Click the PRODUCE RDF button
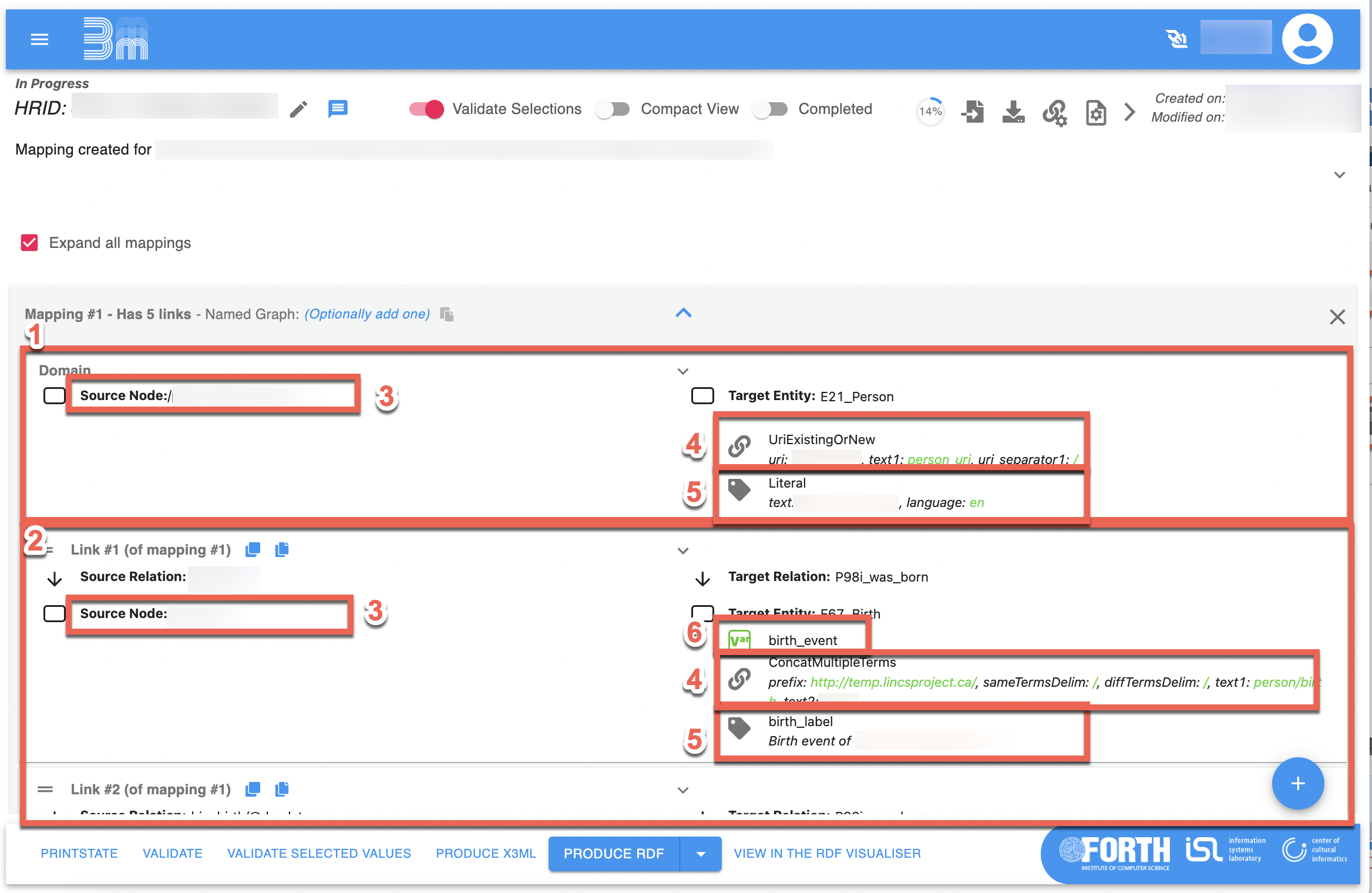 614,854
